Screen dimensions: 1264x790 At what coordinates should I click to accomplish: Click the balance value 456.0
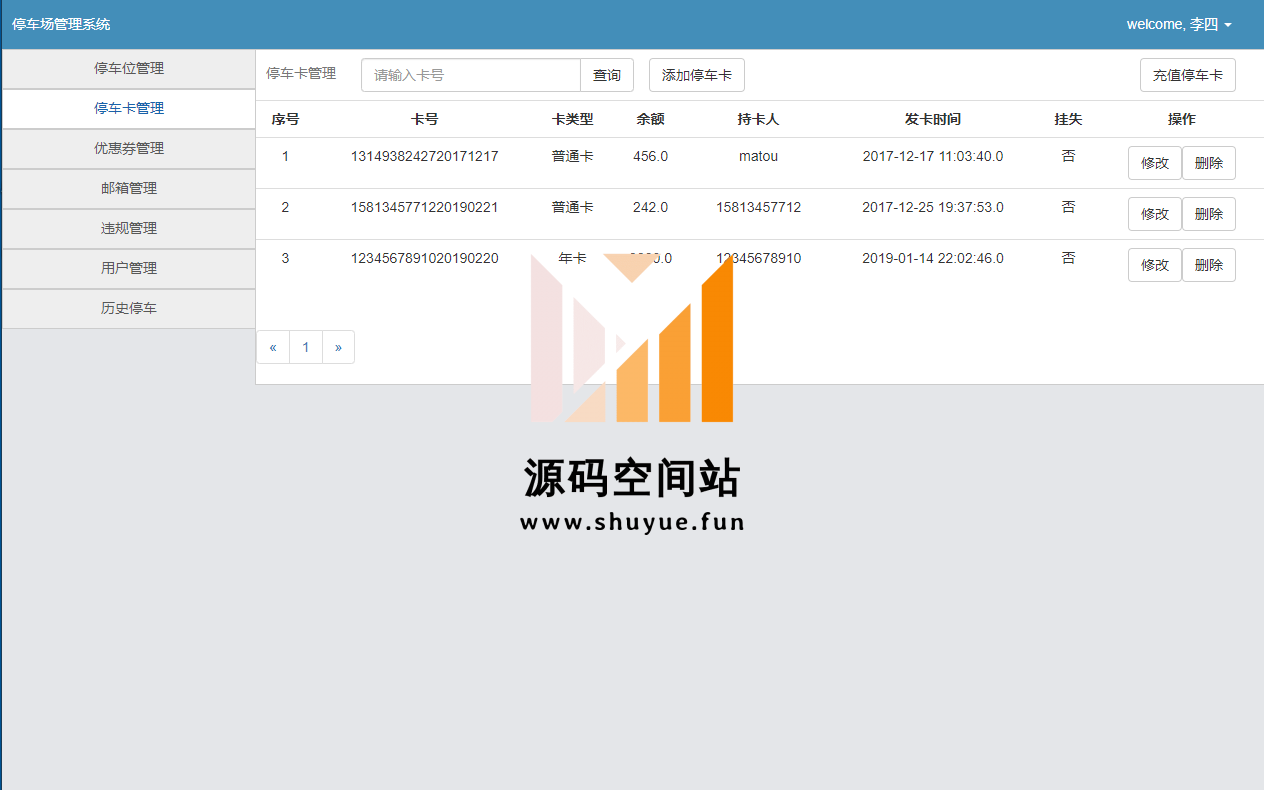(650, 156)
